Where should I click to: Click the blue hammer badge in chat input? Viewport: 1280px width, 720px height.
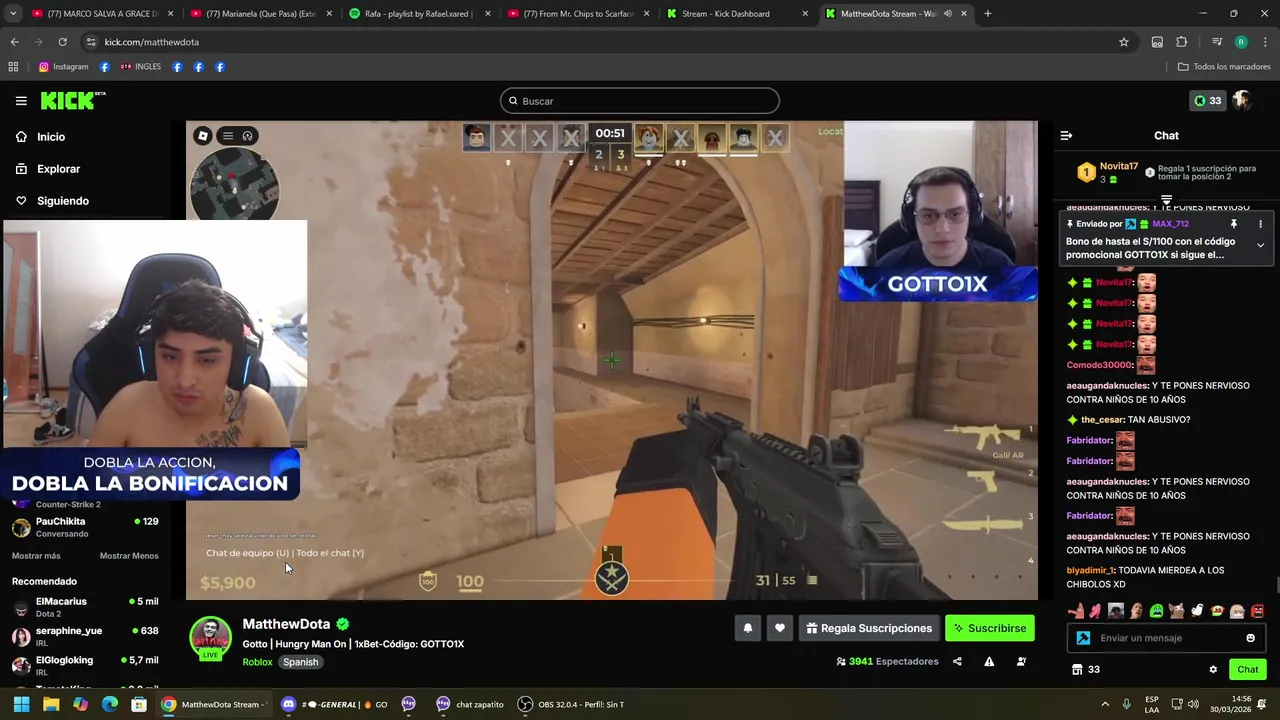coord(1083,638)
